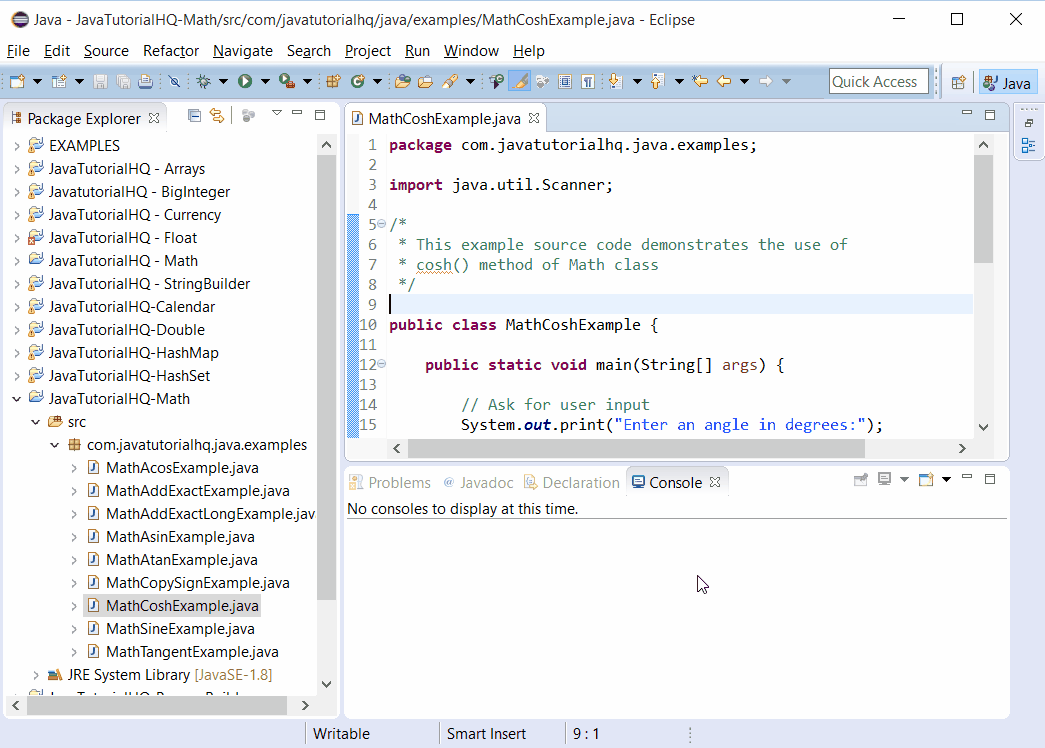Screen dimensions: 1045x748
Task: Click the Save All icon
Action: (x=123, y=81)
